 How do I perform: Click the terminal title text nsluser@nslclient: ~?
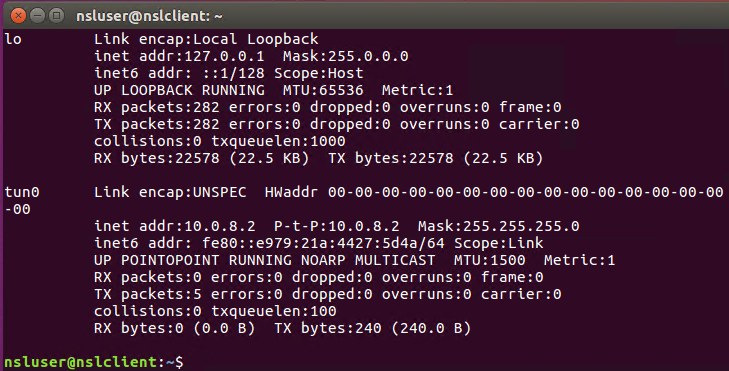click(x=149, y=16)
